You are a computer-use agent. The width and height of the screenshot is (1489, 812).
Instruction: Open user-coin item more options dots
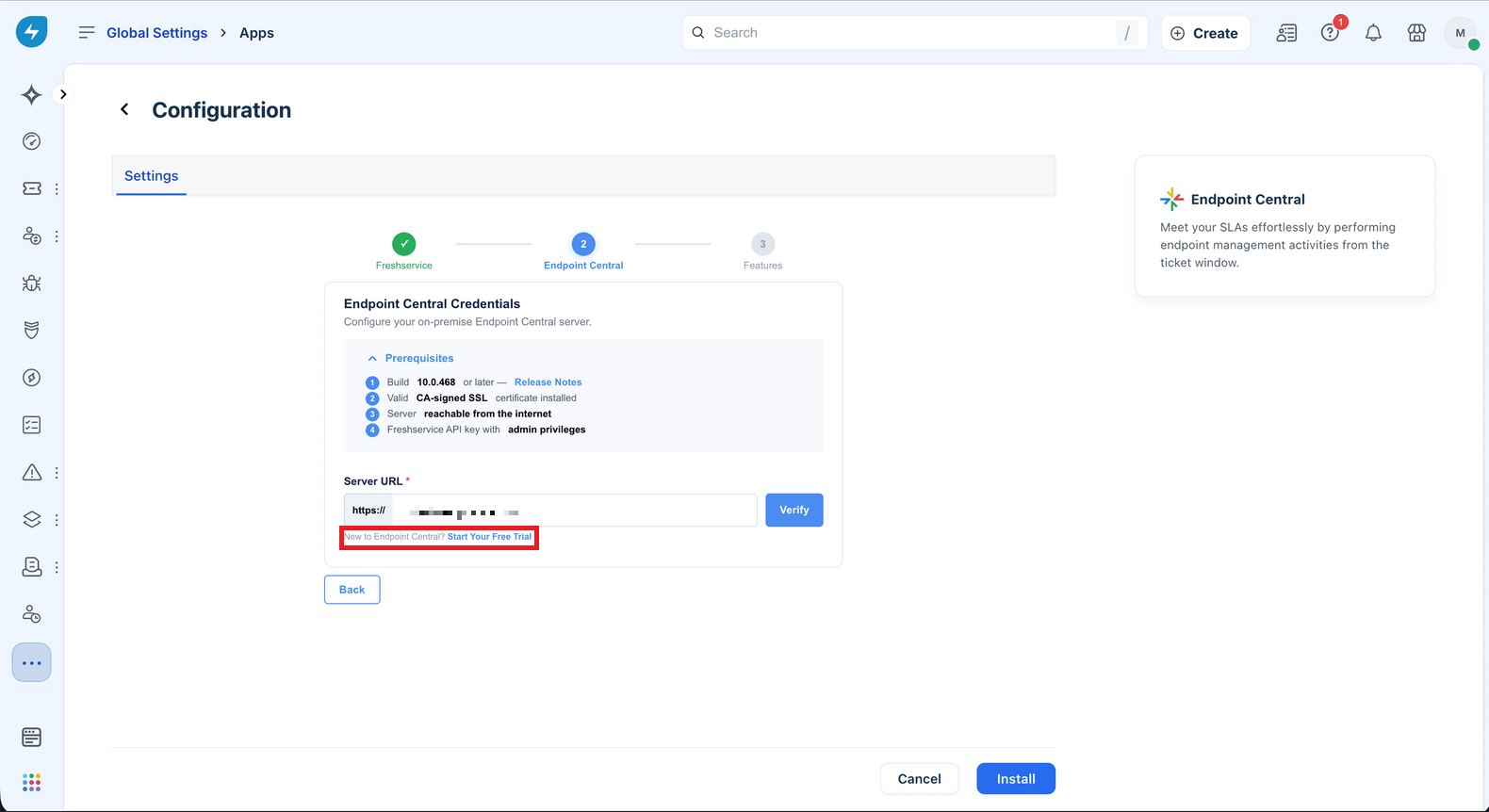pos(57,235)
